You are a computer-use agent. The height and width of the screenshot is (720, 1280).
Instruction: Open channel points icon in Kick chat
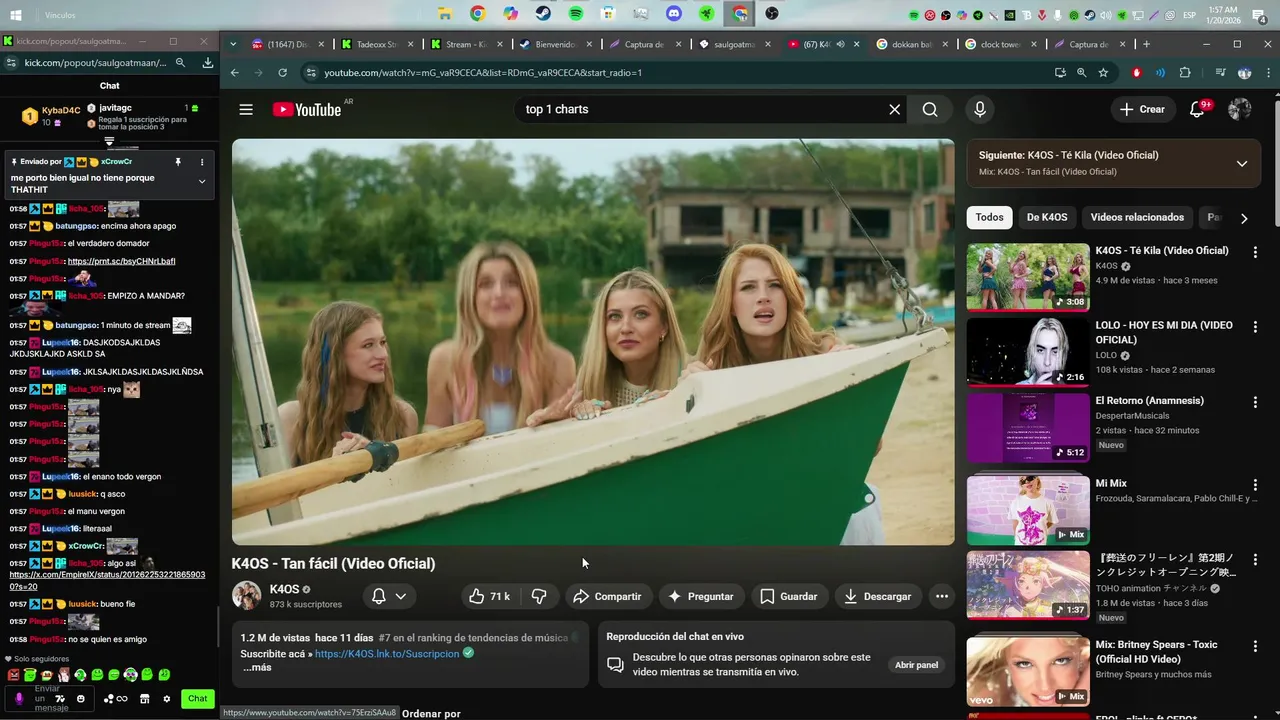coord(115,699)
